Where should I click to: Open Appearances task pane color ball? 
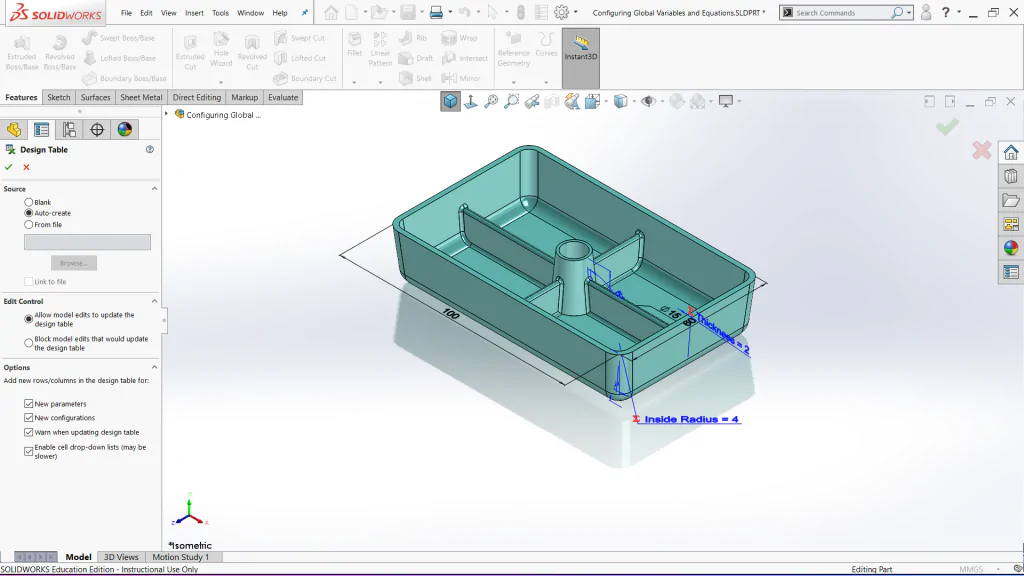[1011, 248]
